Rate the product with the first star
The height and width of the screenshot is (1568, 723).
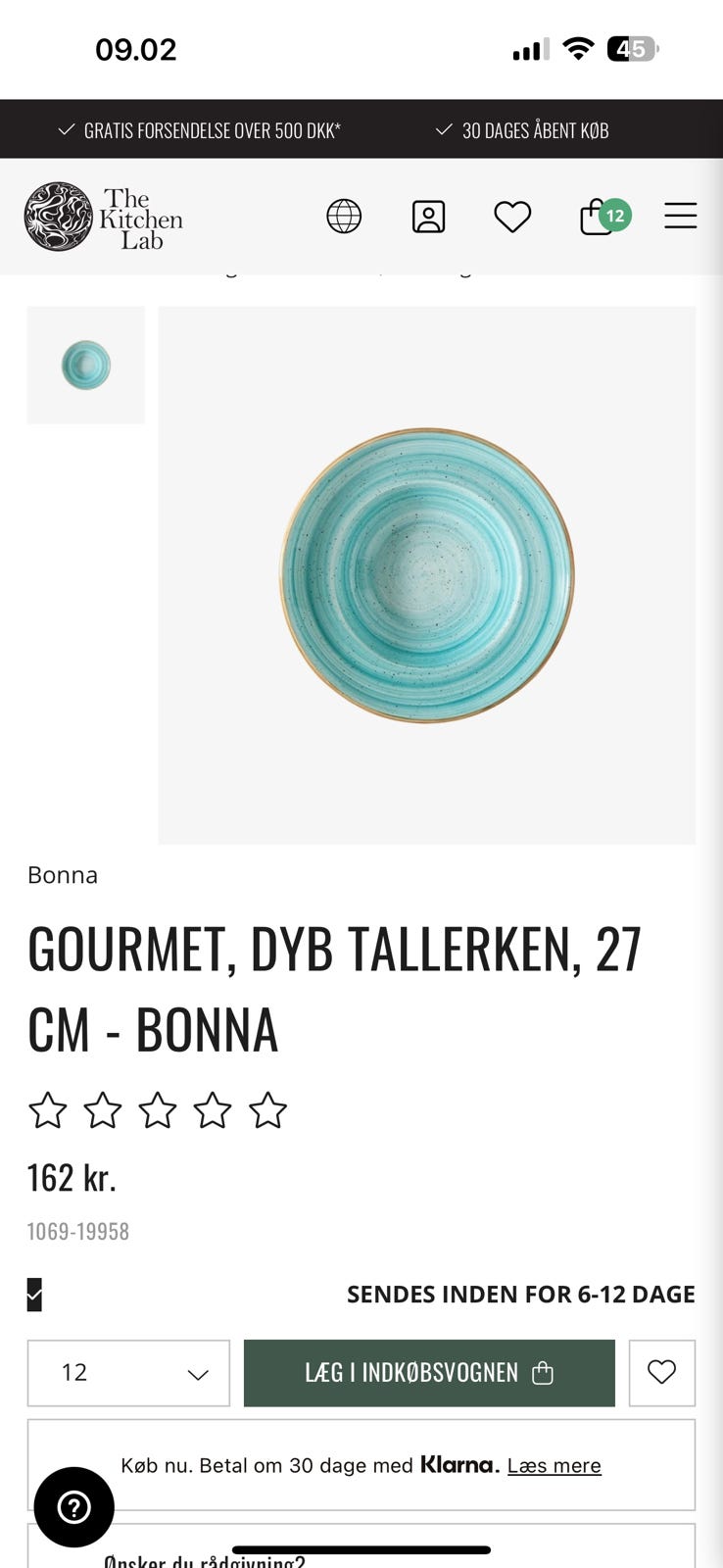click(x=47, y=1111)
